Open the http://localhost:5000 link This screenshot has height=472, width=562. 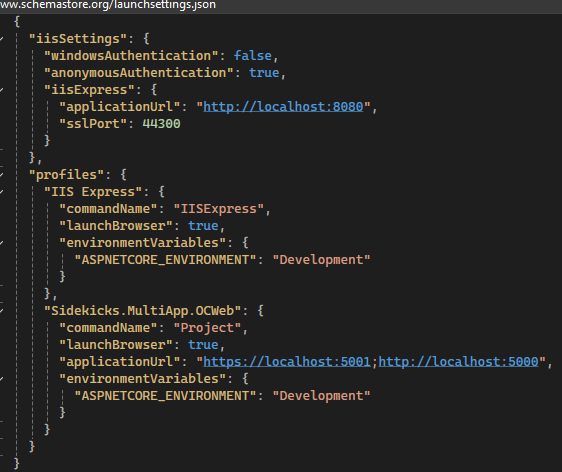pyautogui.click(x=458, y=362)
